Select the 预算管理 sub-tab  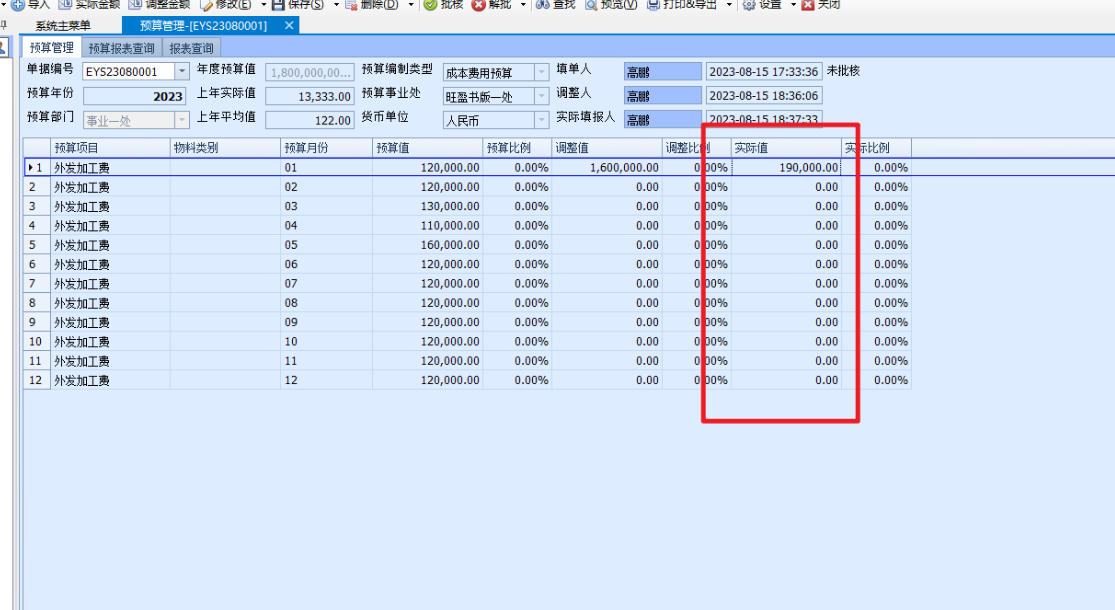(x=52, y=48)
